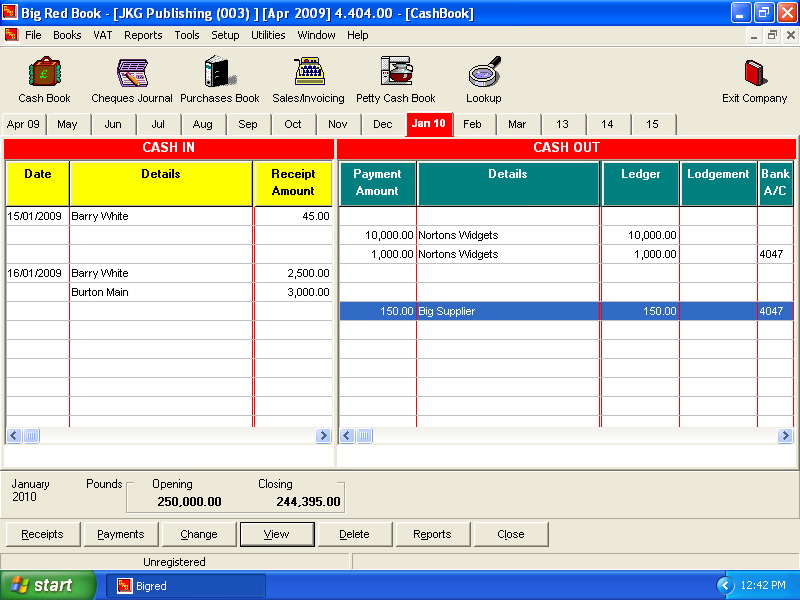Screen dimensions: 800x600
Task: Click the Windows start button
Action: click(48, 585)
